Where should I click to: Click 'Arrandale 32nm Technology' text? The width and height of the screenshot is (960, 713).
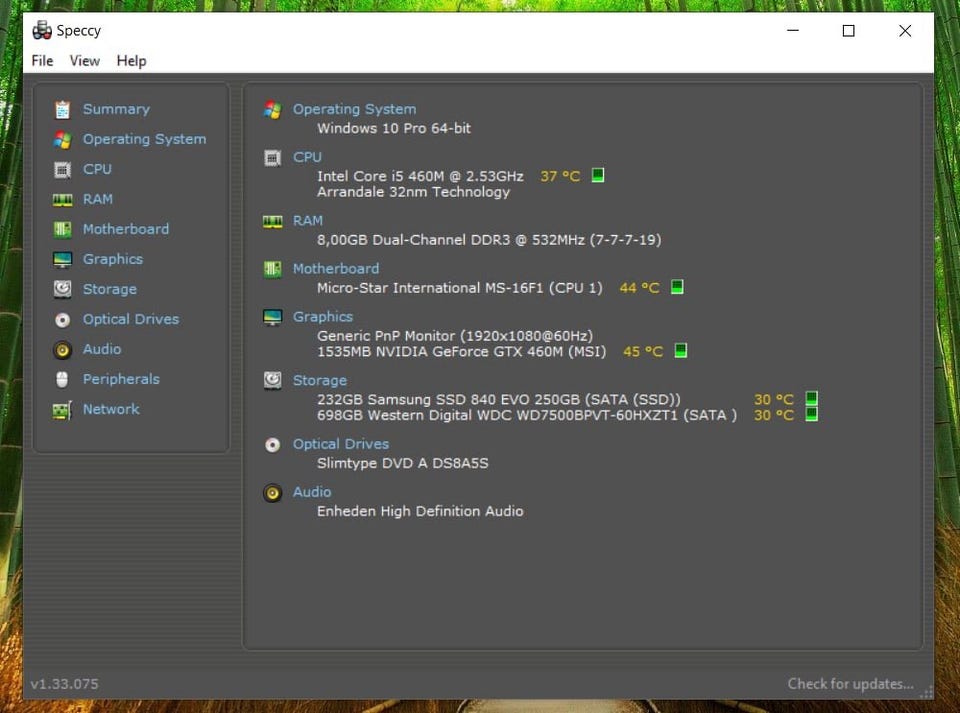(x=413, y=192)
